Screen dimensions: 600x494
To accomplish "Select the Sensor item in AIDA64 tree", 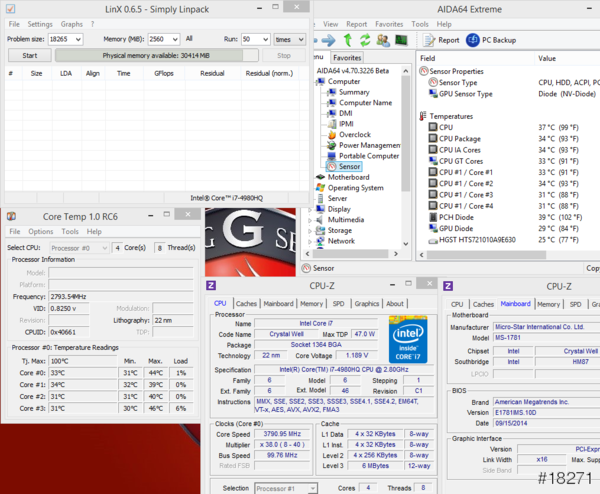I will coord(349,166).
